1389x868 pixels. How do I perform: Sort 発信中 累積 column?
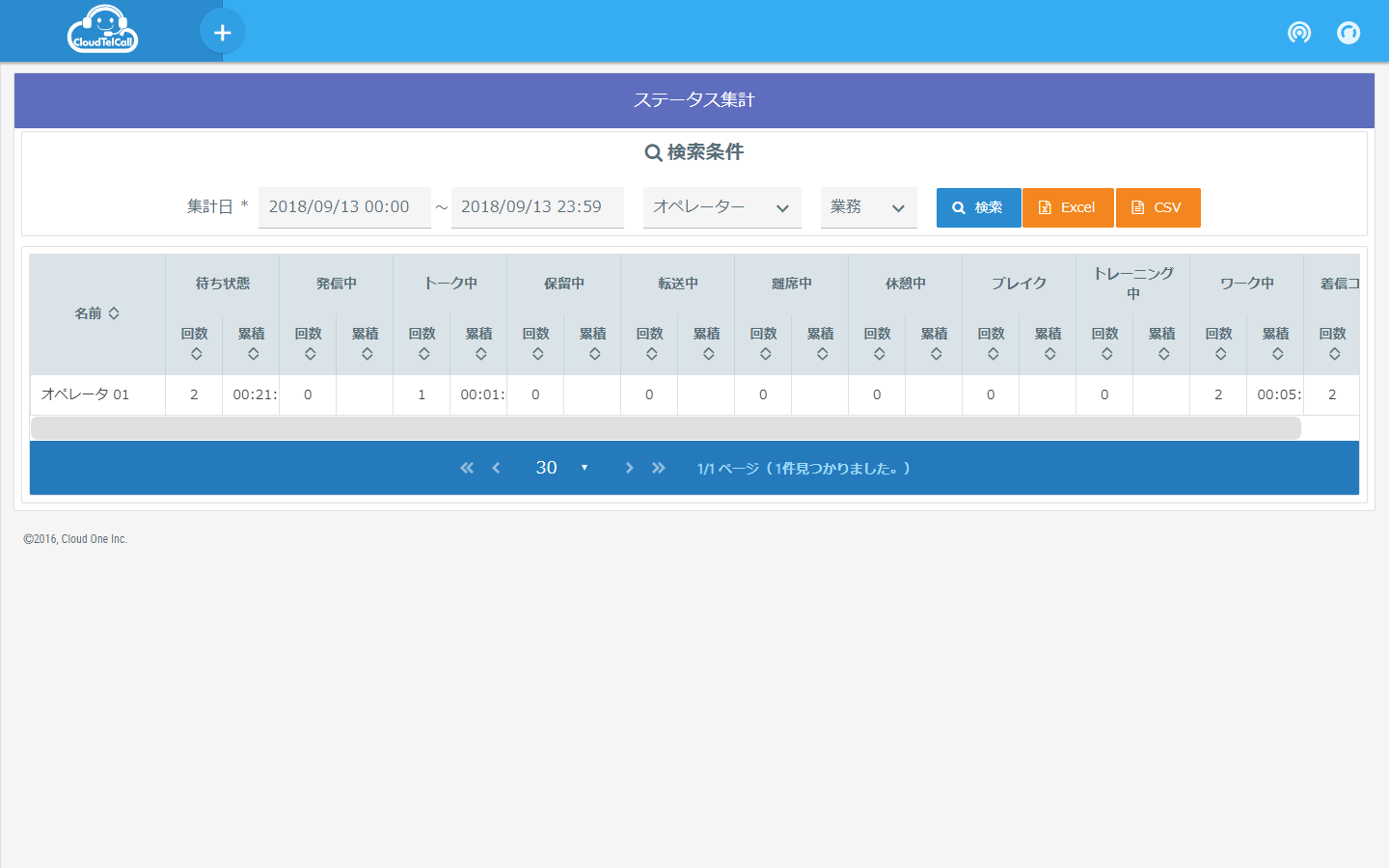[x=365, y=343]
